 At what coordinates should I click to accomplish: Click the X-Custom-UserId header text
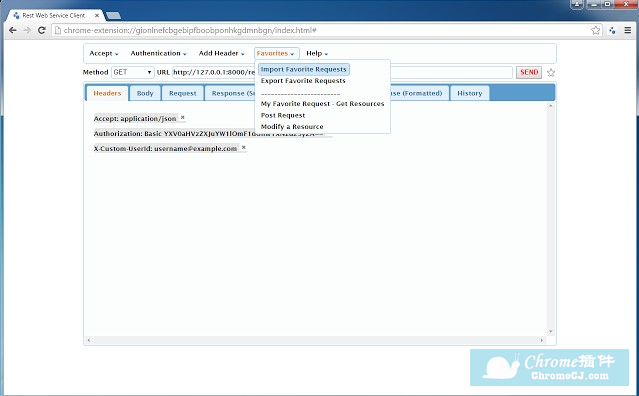tap(165, 149)
